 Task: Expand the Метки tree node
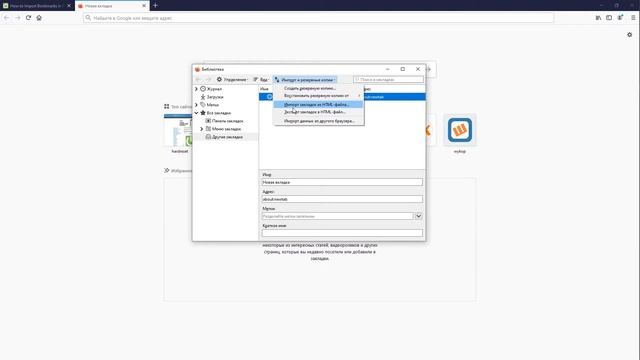click(x=196, y=105)
